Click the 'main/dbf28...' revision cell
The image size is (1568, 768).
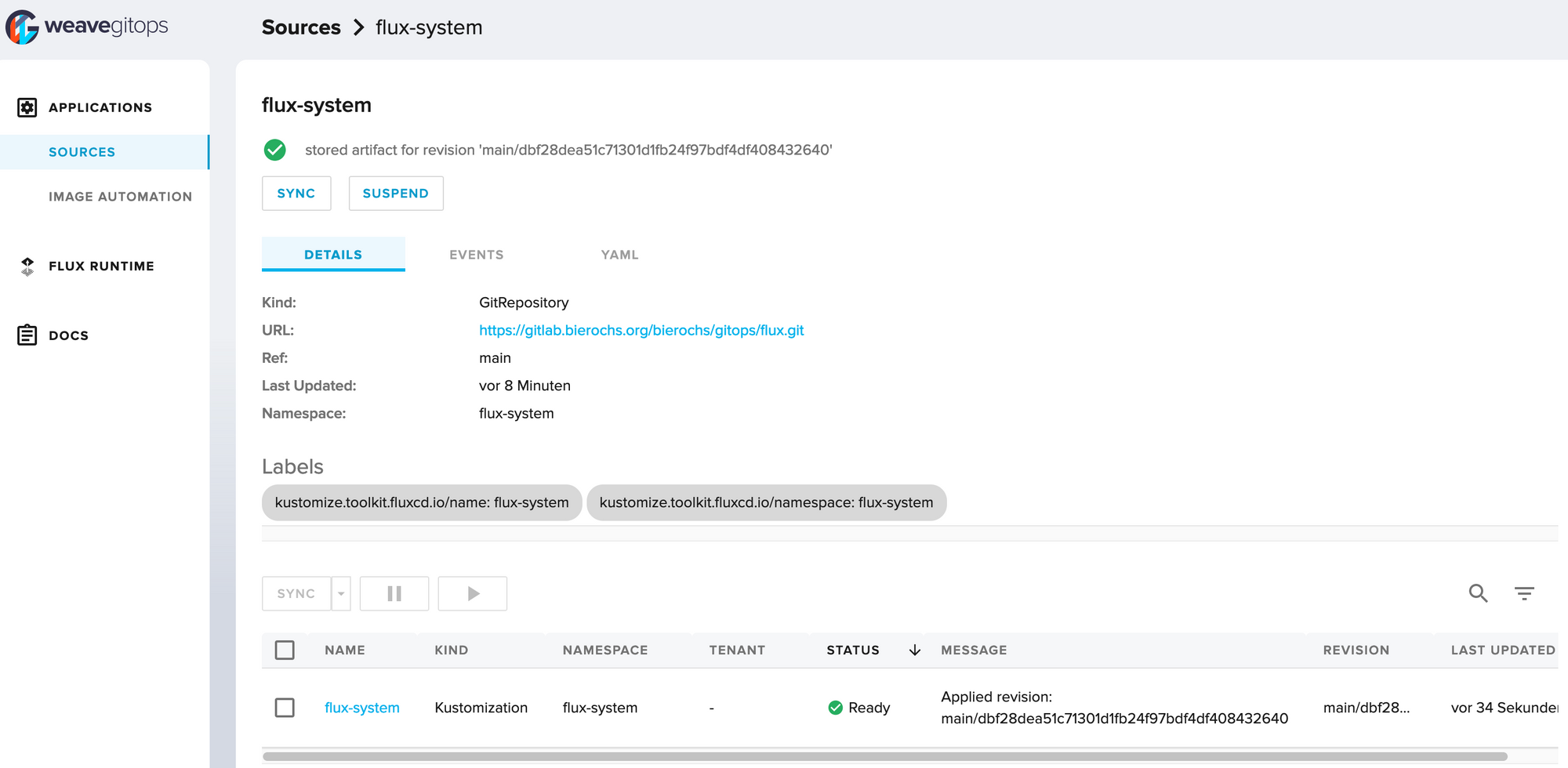click(1367, 708)
